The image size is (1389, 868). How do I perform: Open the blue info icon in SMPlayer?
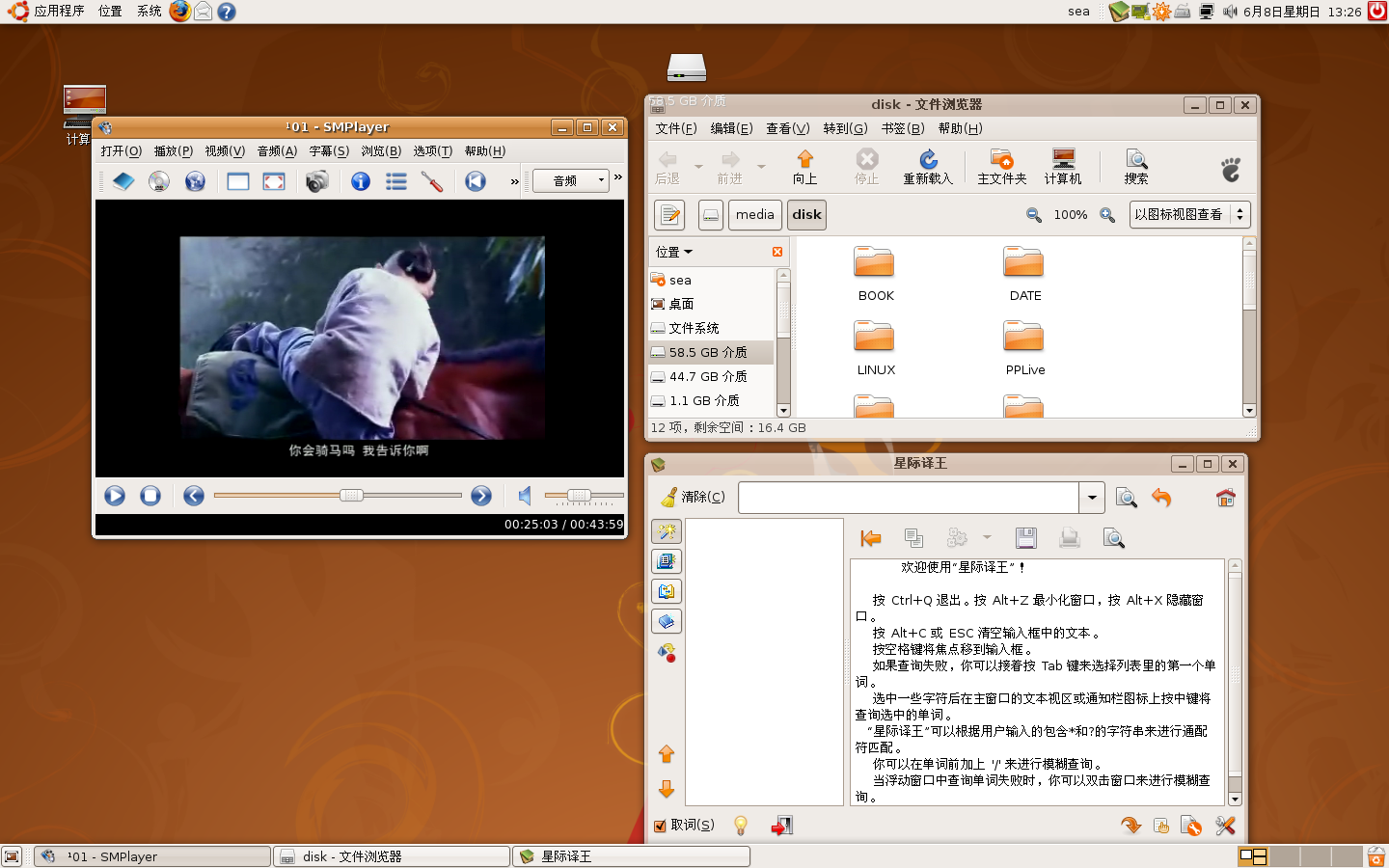pos(361,181)
